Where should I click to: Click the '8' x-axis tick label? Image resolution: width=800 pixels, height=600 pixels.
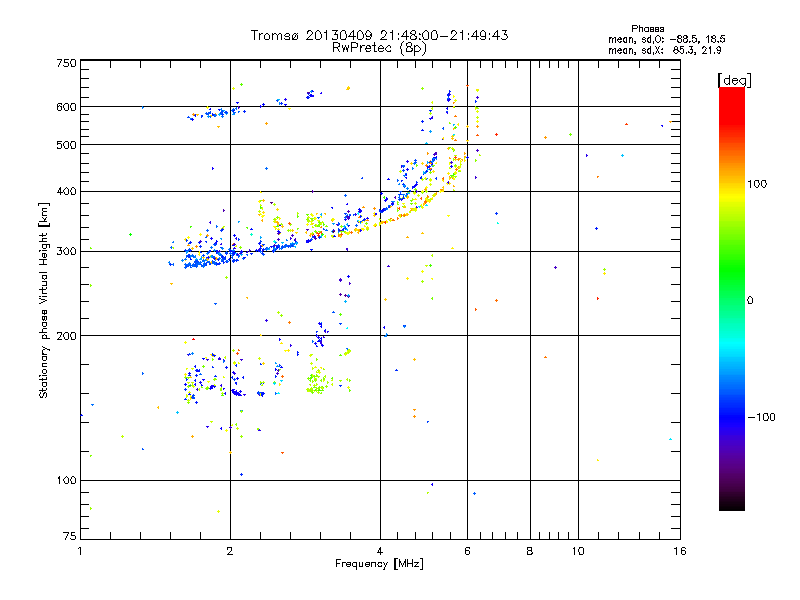pyautogui.click(x=530, y=551)
